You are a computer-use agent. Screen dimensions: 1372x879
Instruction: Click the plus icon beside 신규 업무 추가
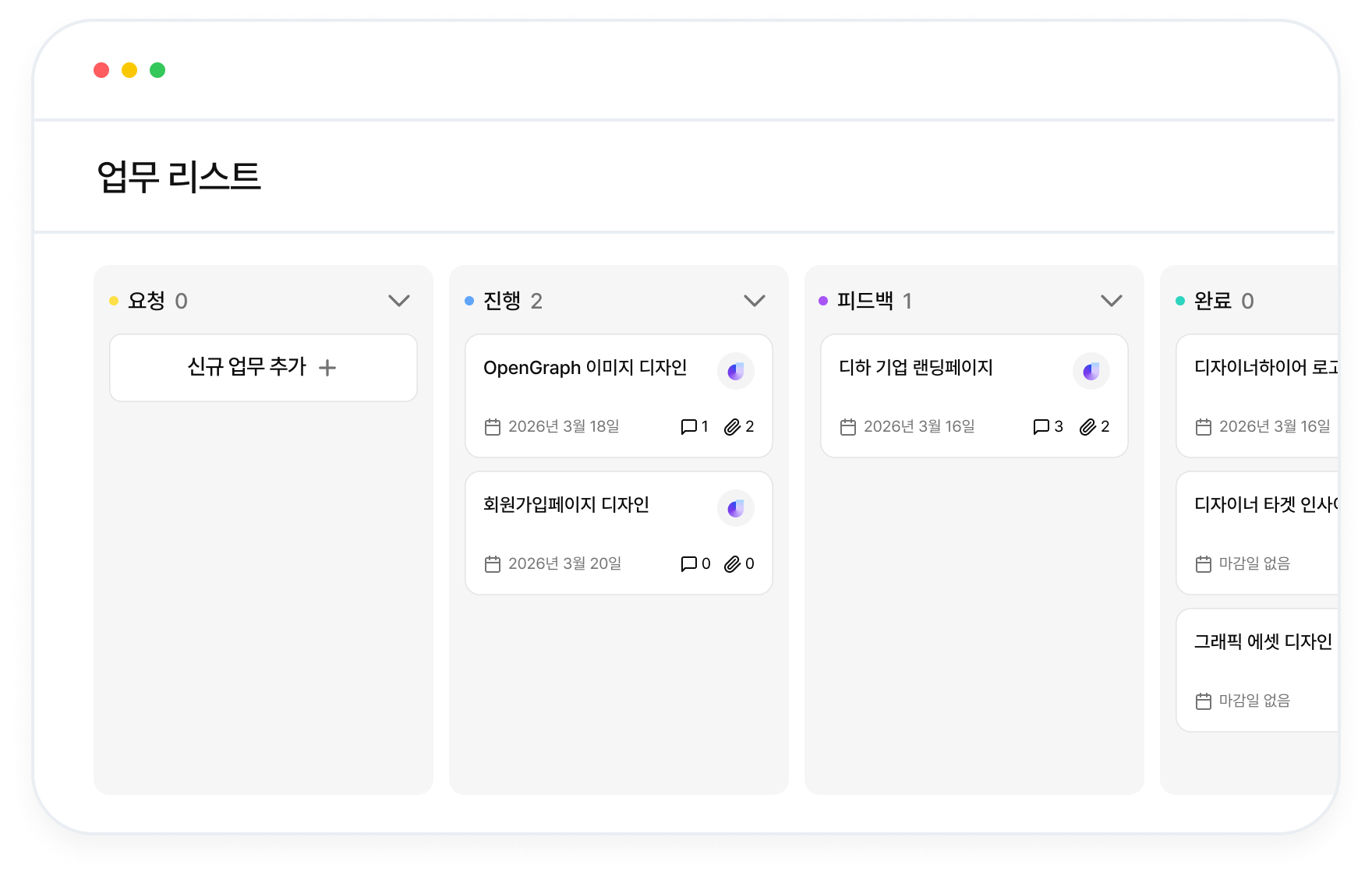point(327,368)
